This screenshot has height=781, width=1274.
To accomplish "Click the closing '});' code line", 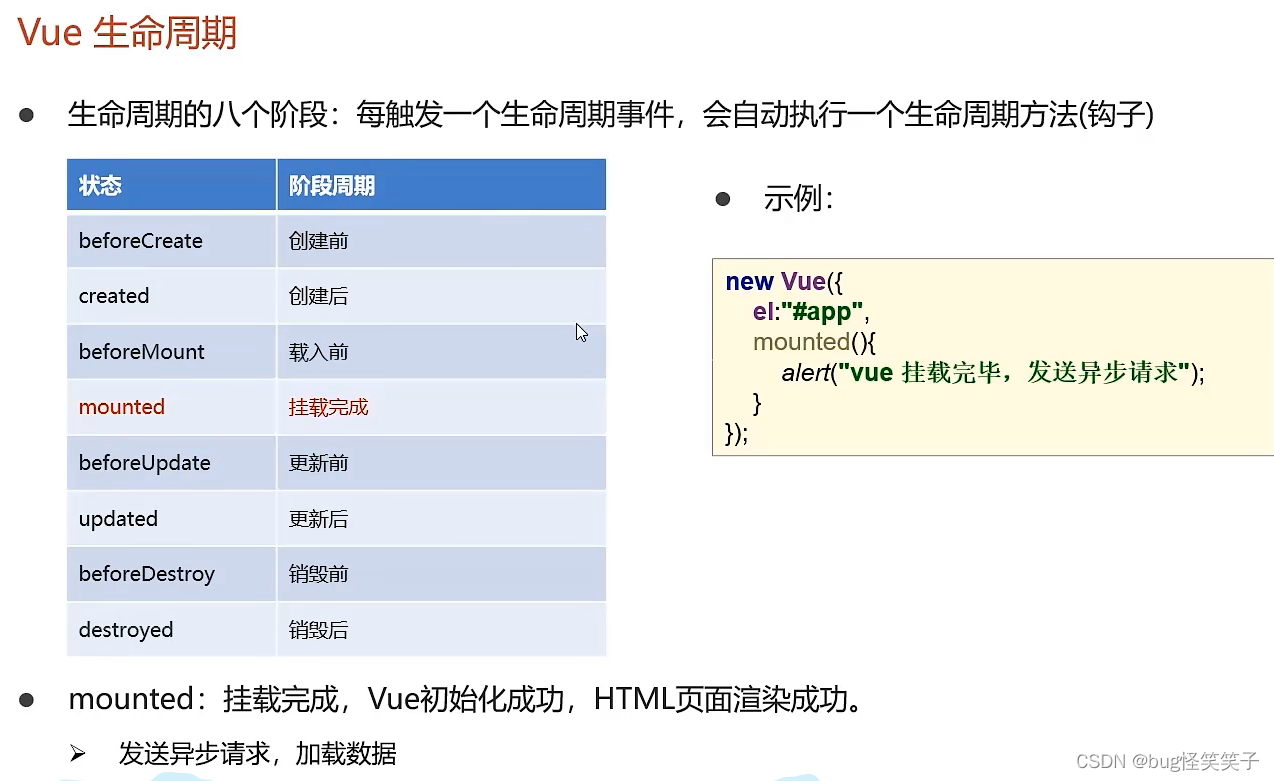I will [737, 434].
